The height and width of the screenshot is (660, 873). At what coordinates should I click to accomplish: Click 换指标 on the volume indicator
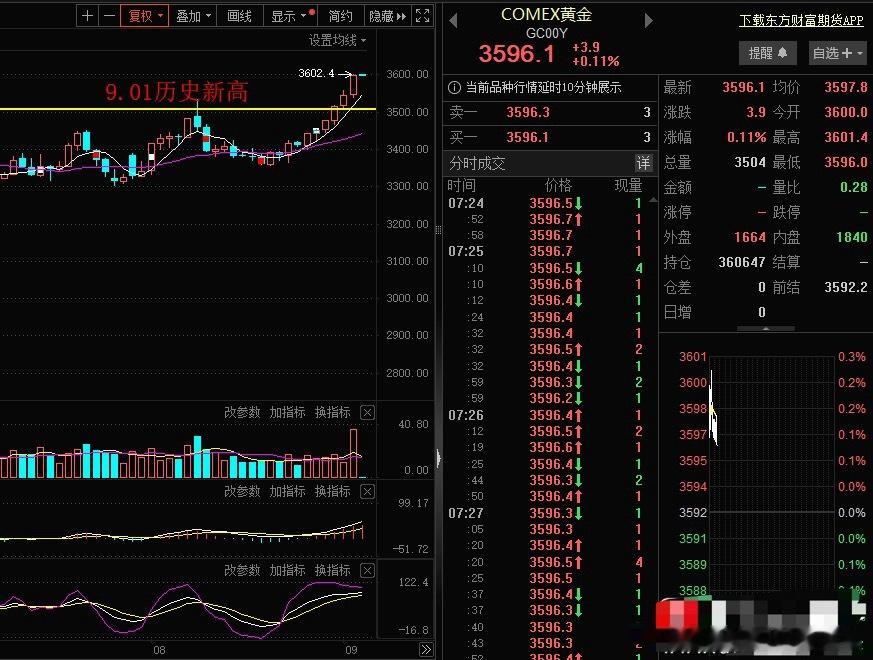332,412
